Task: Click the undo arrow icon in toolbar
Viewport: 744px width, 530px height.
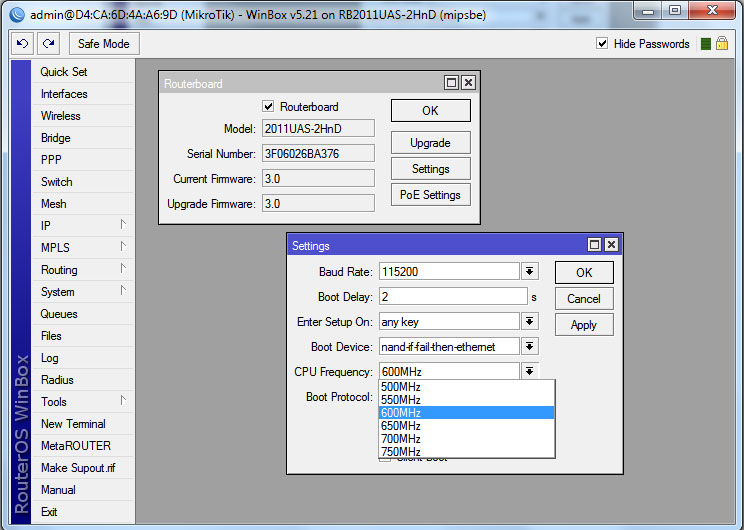Action: coord(22,44)
